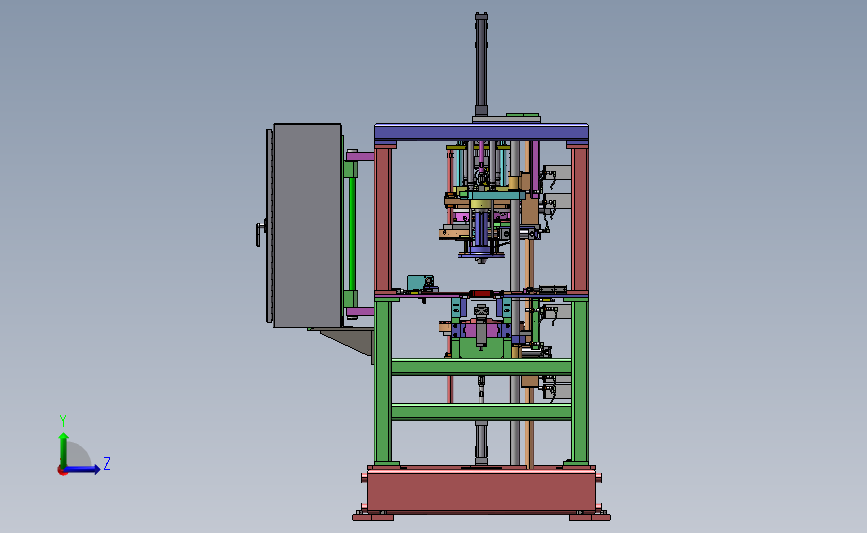Screen dimensions: 867x533
Task: Click the Y label on the triad
Action: pyautogui.click(x=63, y=421)
